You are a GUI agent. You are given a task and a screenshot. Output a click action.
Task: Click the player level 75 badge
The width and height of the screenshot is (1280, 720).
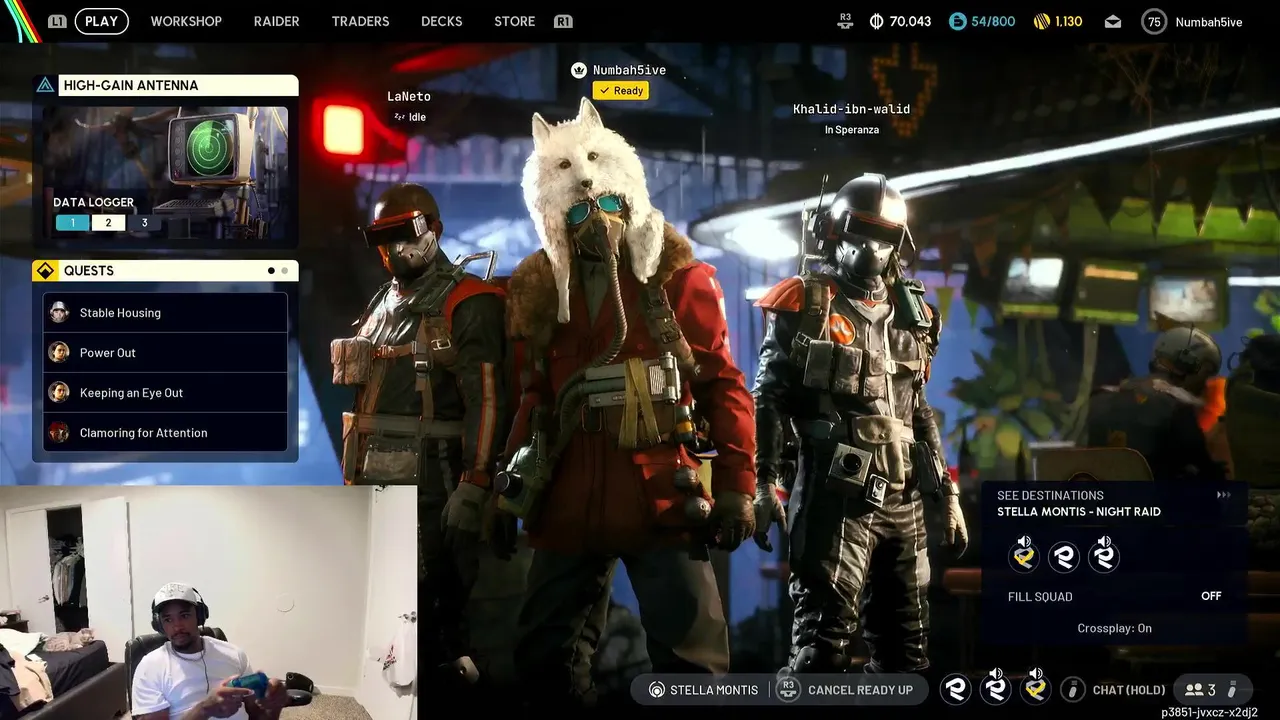click(x=1154, y=22)
